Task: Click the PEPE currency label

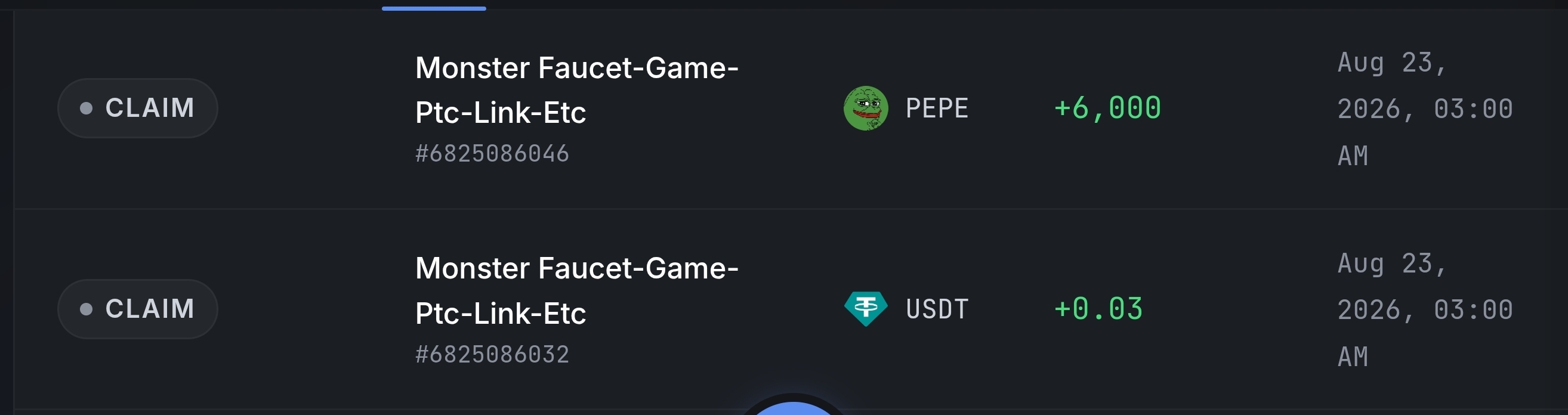Action: click(937, 109)
